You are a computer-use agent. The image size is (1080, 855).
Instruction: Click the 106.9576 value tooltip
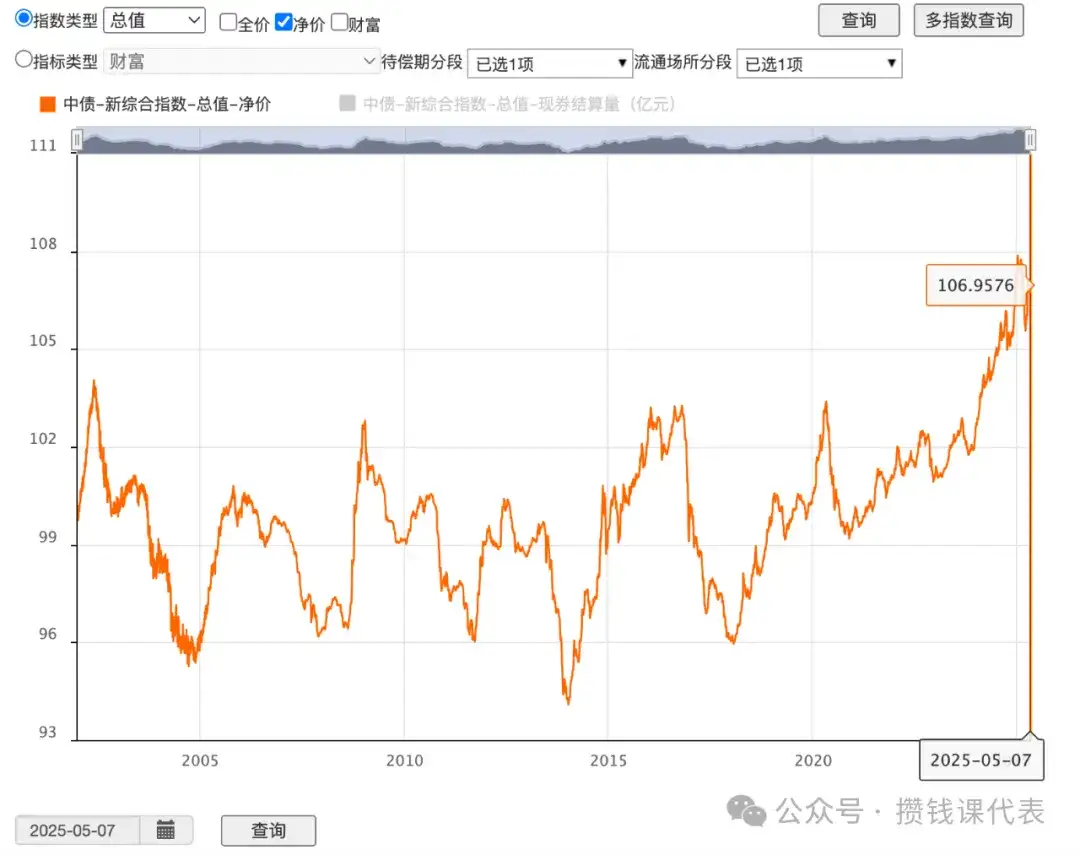pyautogui.click(x=976, y=285)
